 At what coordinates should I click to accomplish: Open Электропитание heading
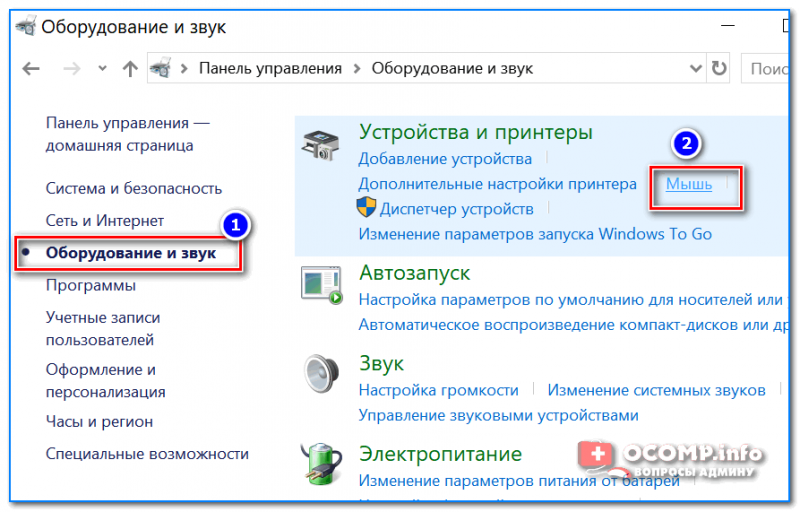tap(440, 454)
